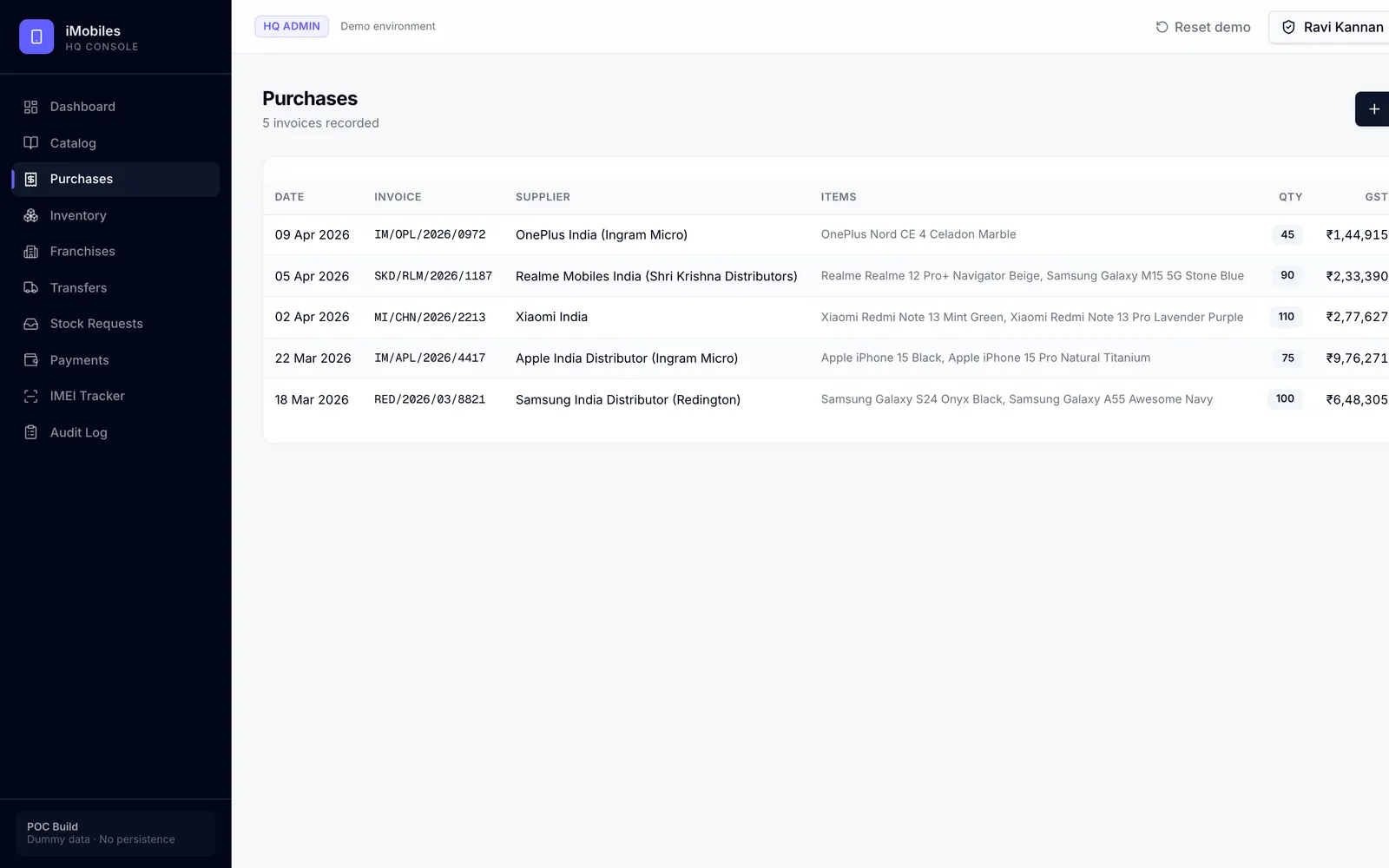Open the Dashboard menu item
Viewport: 1389px width, 868px height.
[x=115, y=107]
